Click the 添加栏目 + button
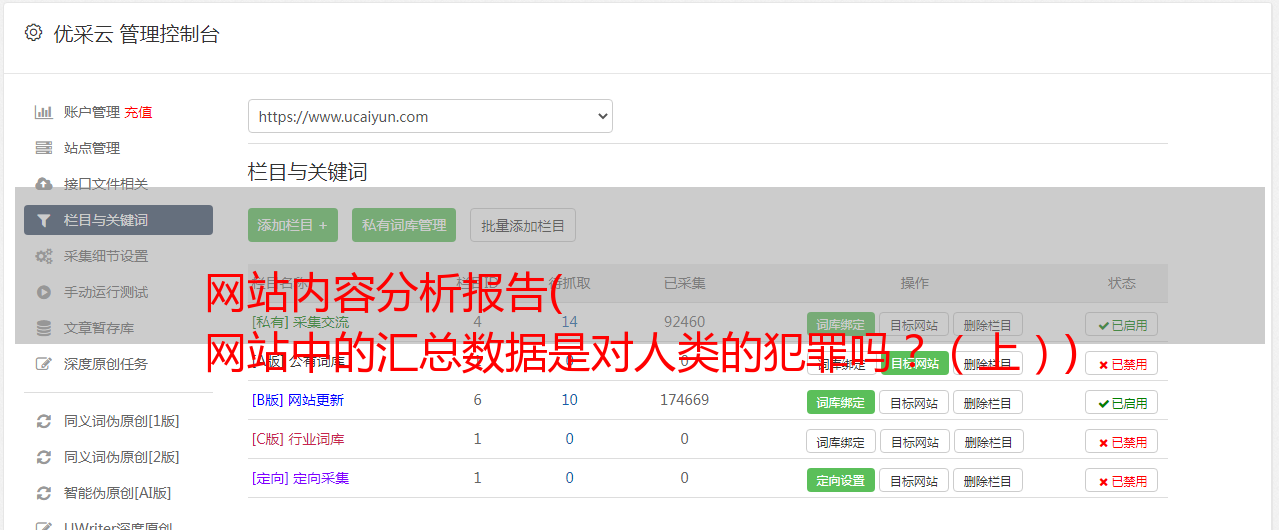Screen dimensions: 1279x530 click(x=293, y=225)
